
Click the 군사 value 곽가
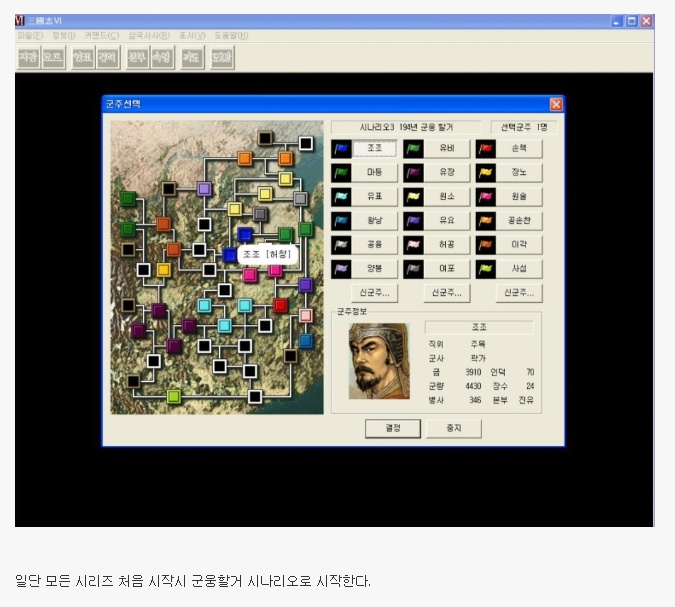[x=478, y=358]
